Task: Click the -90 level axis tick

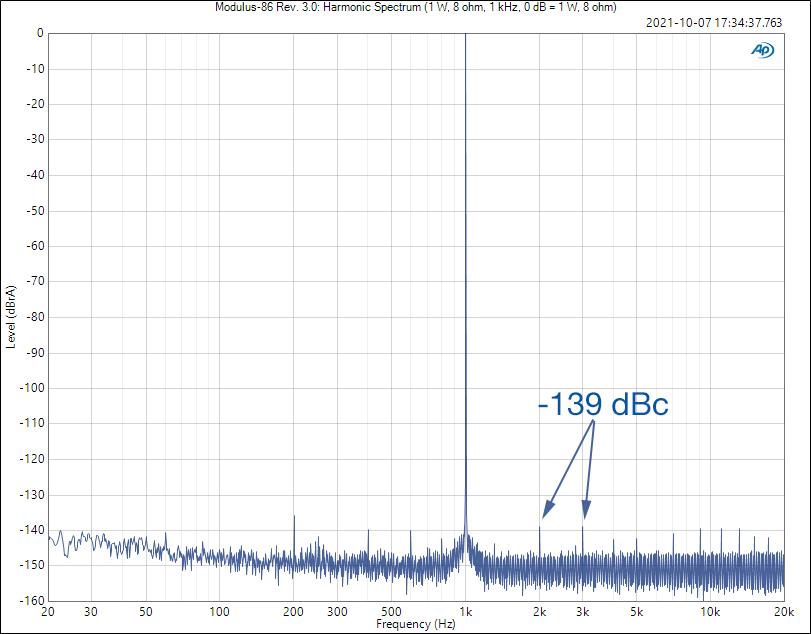Action: tap(35, 353)
